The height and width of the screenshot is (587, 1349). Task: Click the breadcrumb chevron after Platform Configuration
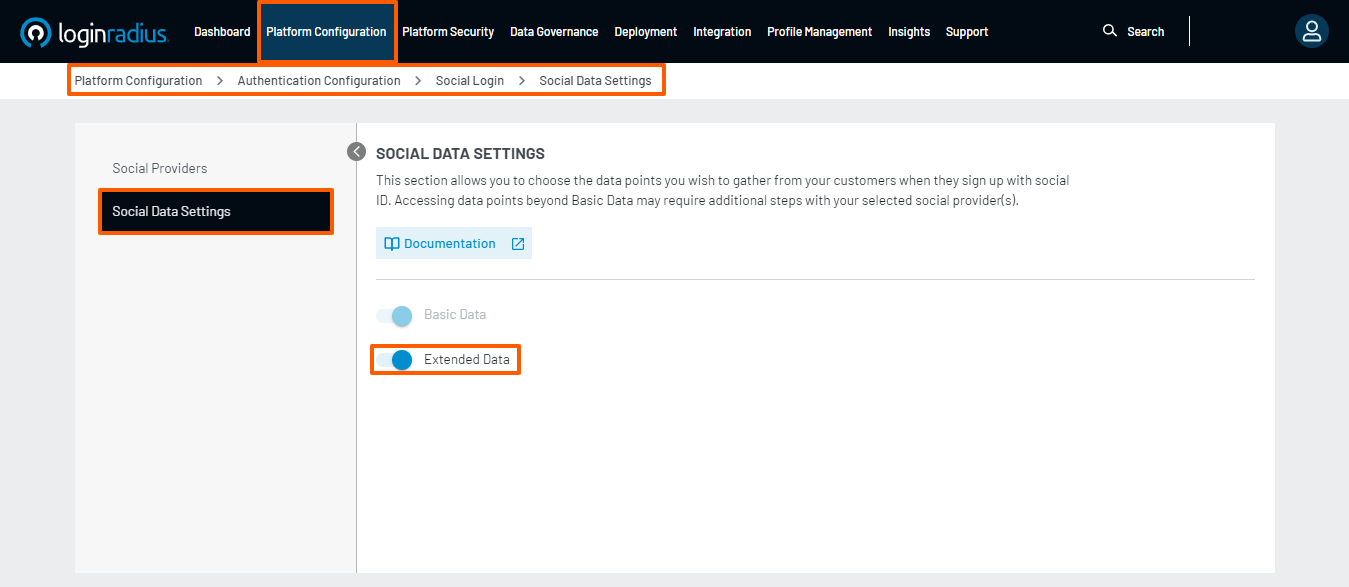coord(220,80)
